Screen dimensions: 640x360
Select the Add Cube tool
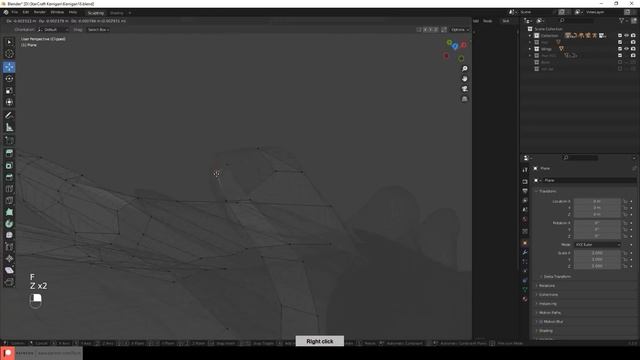coord(9,140)
